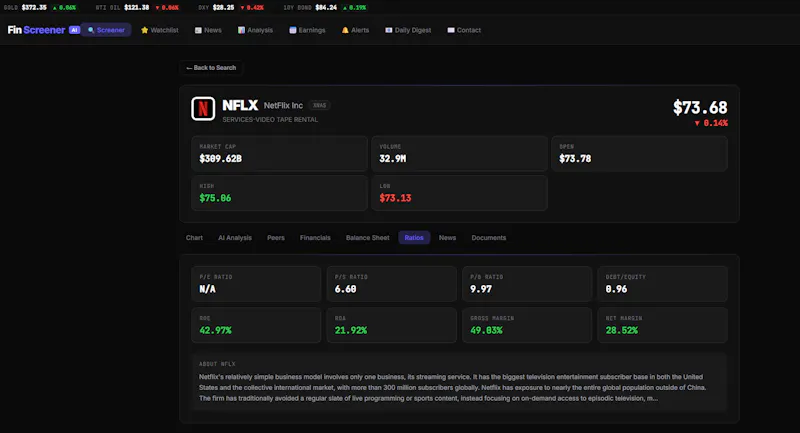This screenshot has height=433, width=800.
Task: Click the About NFLX description paragraph
Action: [453, 388]
